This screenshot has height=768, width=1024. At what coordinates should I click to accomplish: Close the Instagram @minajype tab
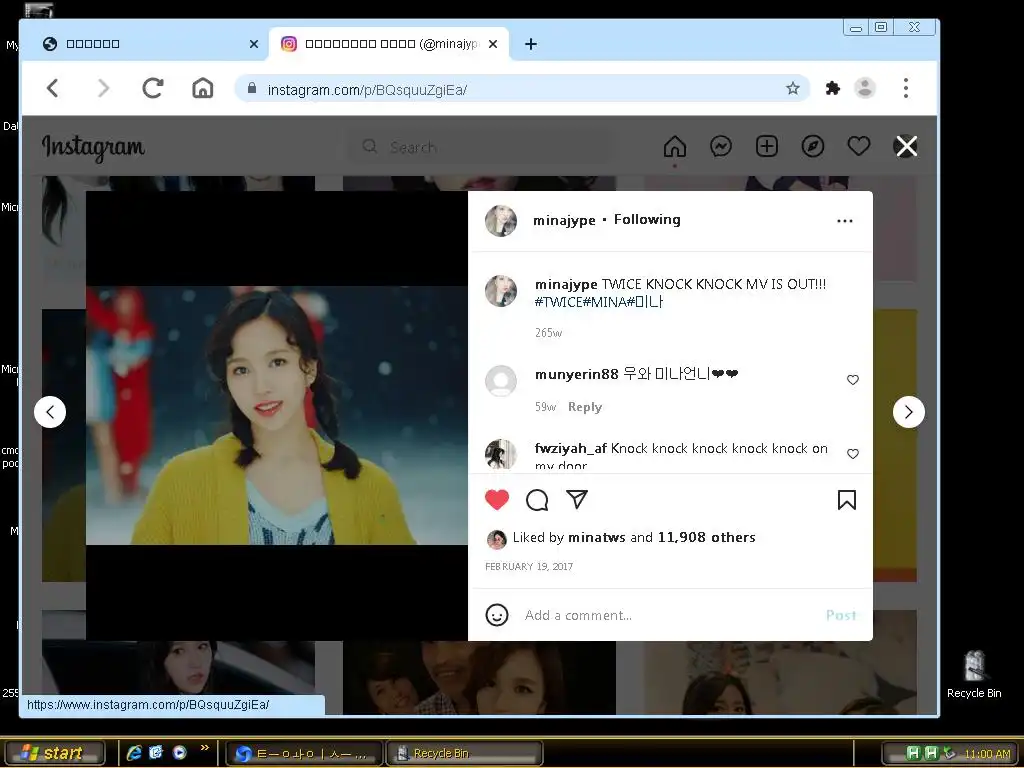coord(493,44)
